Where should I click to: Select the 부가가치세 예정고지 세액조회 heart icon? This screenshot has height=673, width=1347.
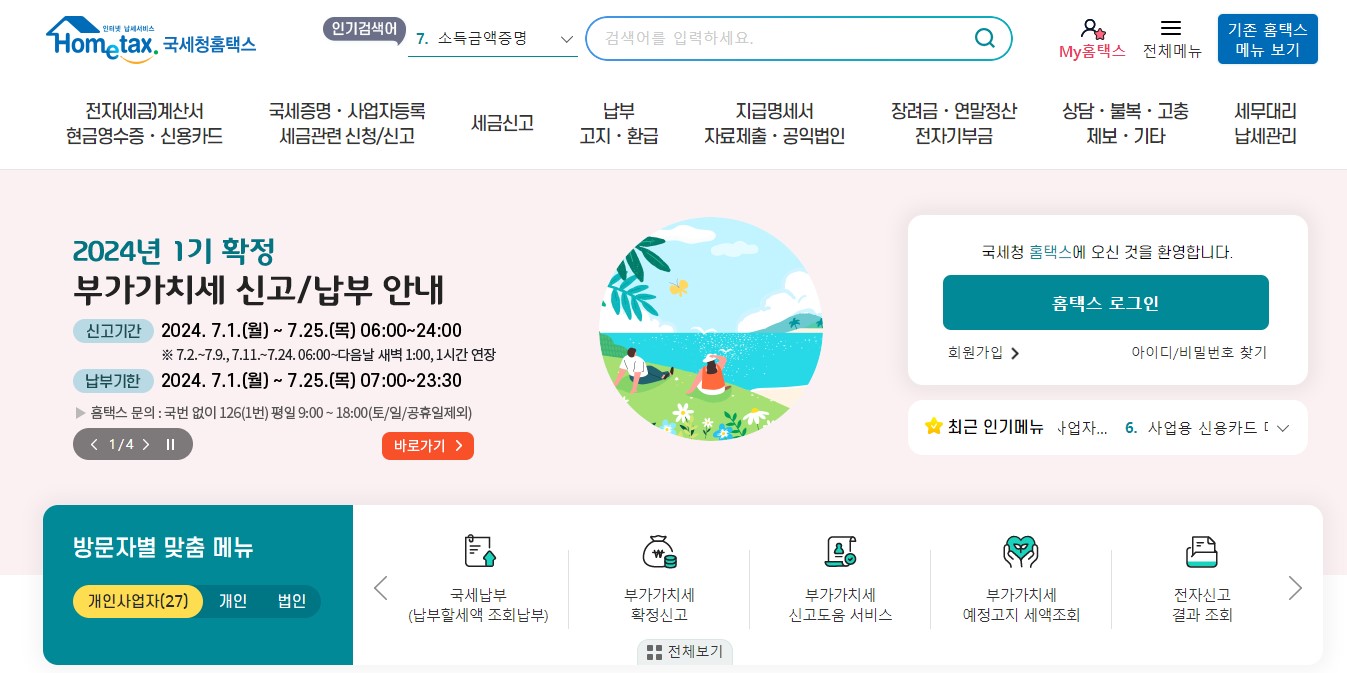click(x=1020, y=551)
